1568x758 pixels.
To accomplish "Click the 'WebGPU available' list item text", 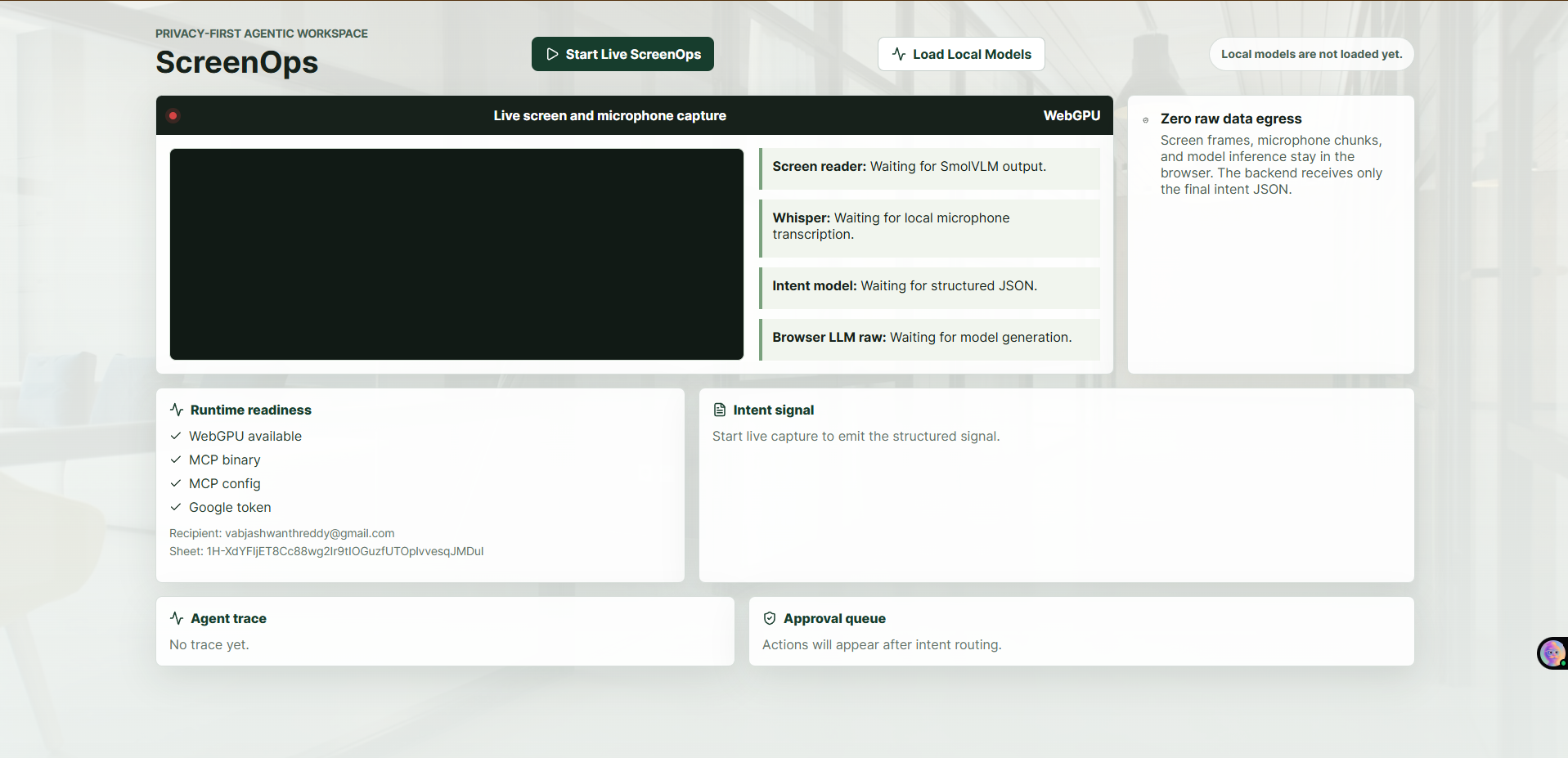I will click(x=245, y=436).
